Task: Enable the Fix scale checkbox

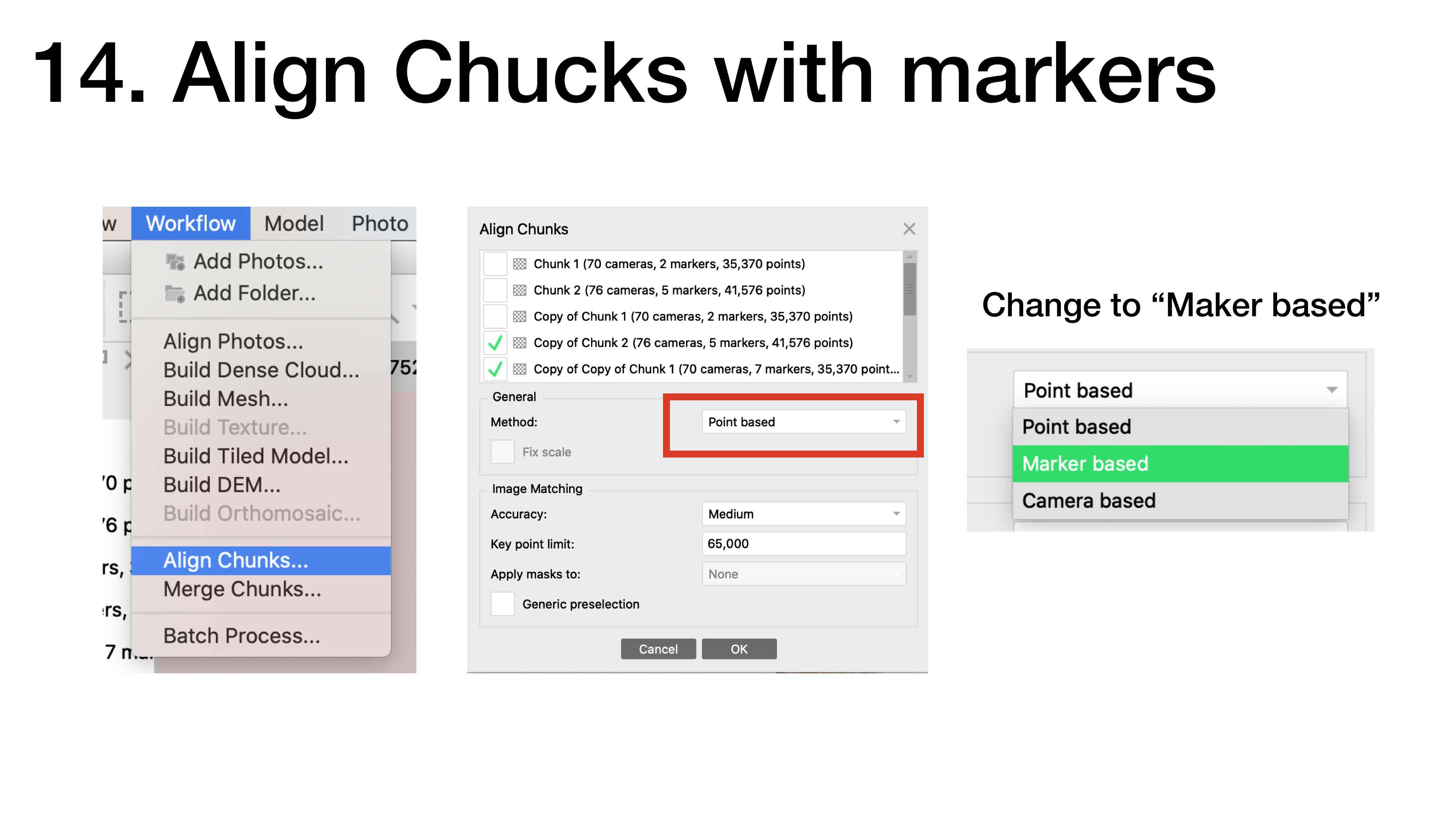Action: 501,452
